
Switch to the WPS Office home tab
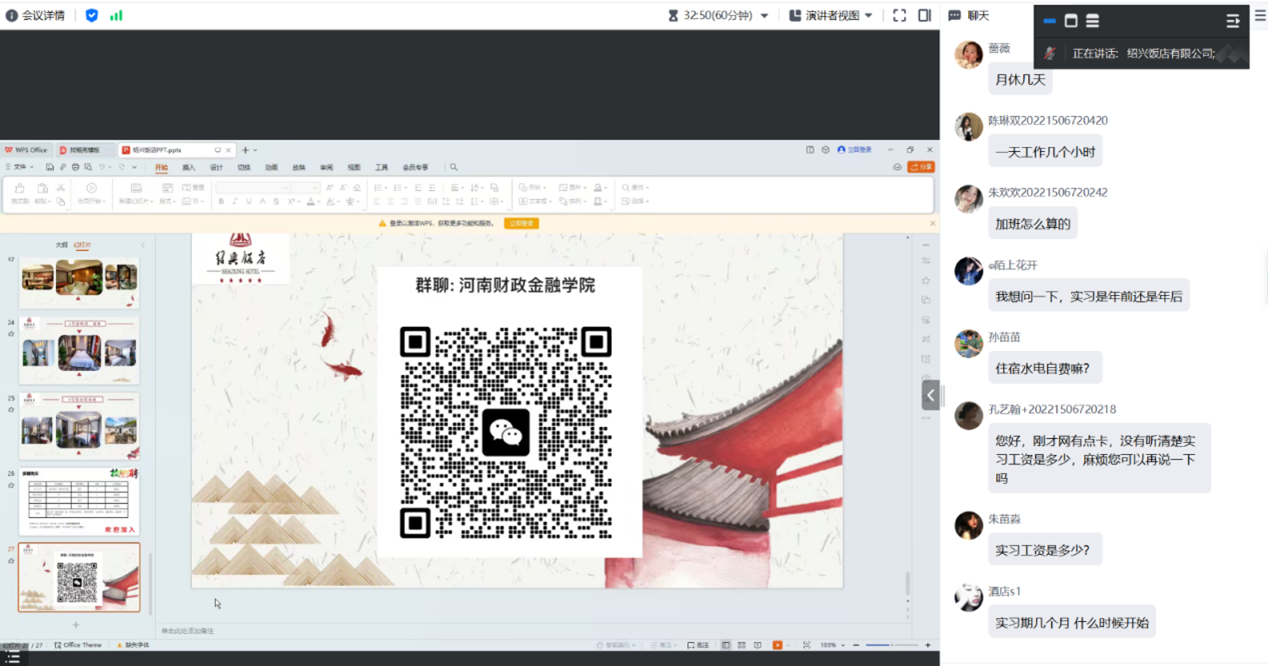(26, 150)
